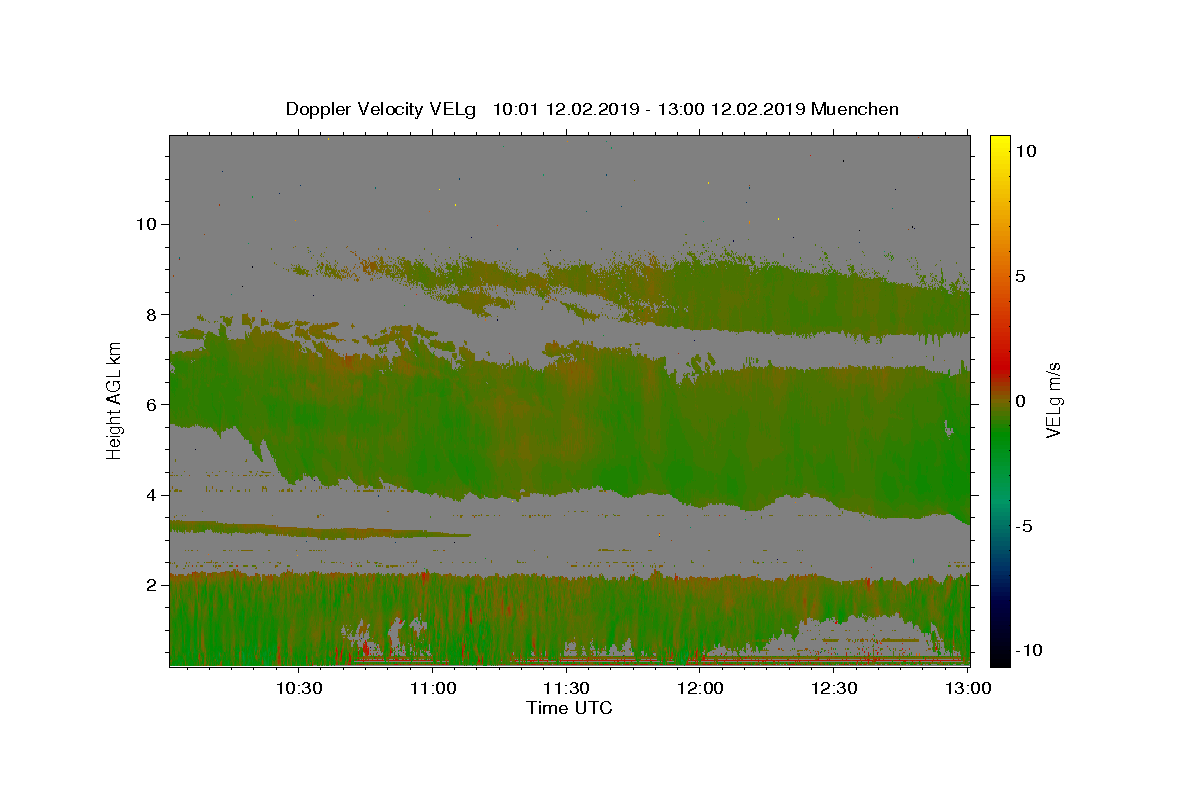The width and height of the screenshot is (1200, 800).
Task: Click the 'Muenchen' station name in title
Action: coord(855,109)
